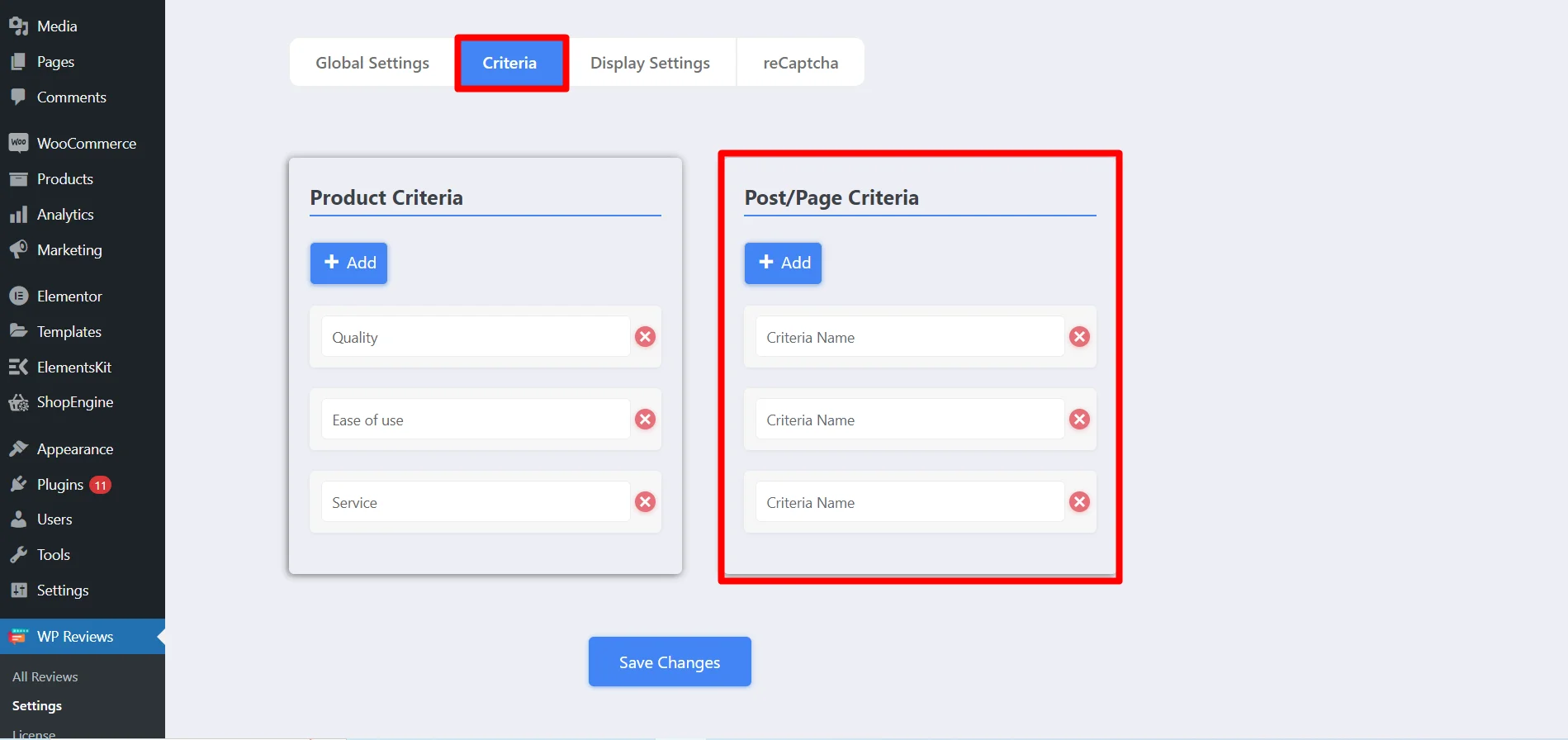Click the Post/Page Criteria heading
This screenshot has height=740, width=1568.
[x=831, y=197]
